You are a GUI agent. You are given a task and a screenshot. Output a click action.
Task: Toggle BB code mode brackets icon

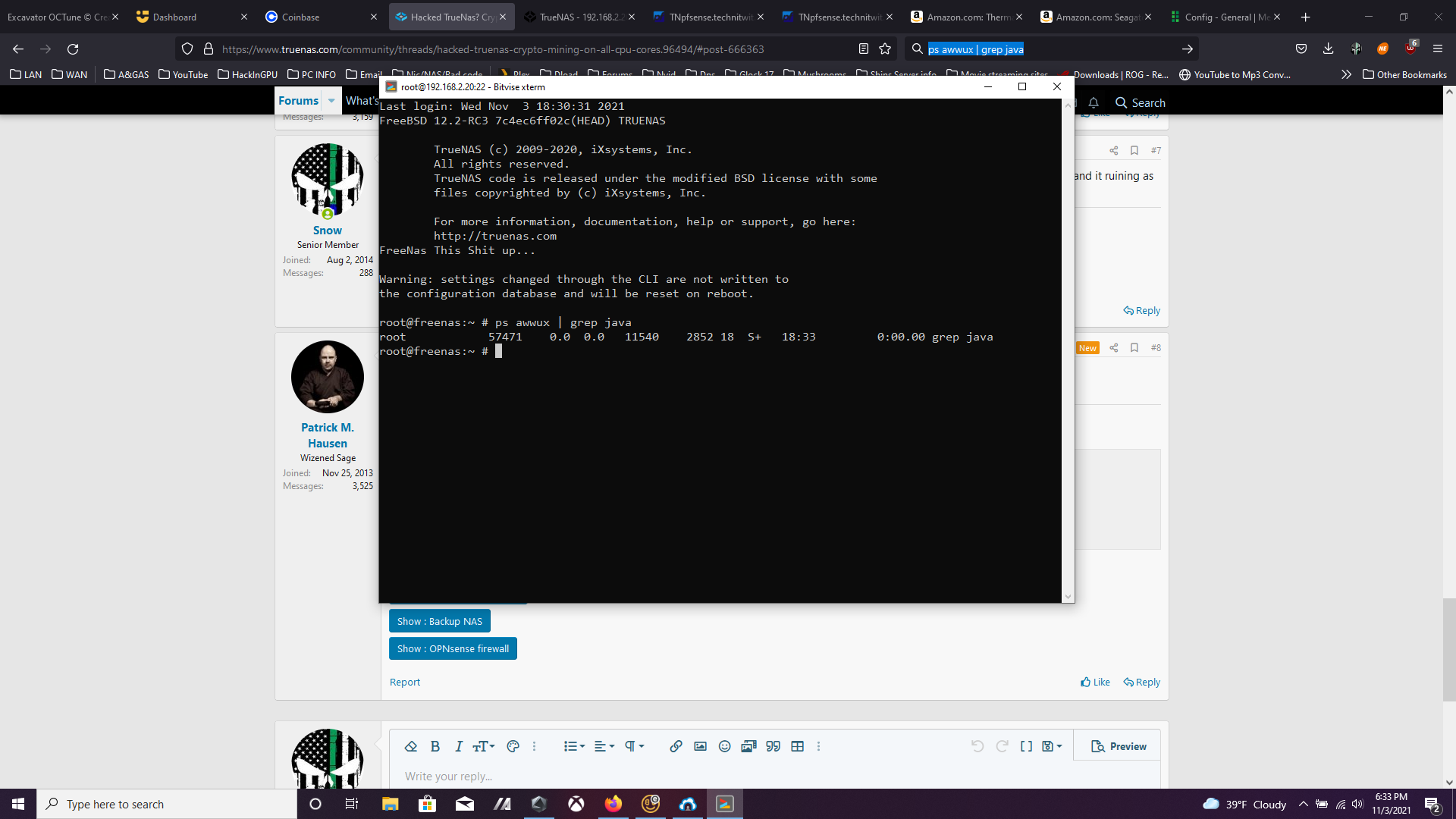click(x=1026, y=746)
